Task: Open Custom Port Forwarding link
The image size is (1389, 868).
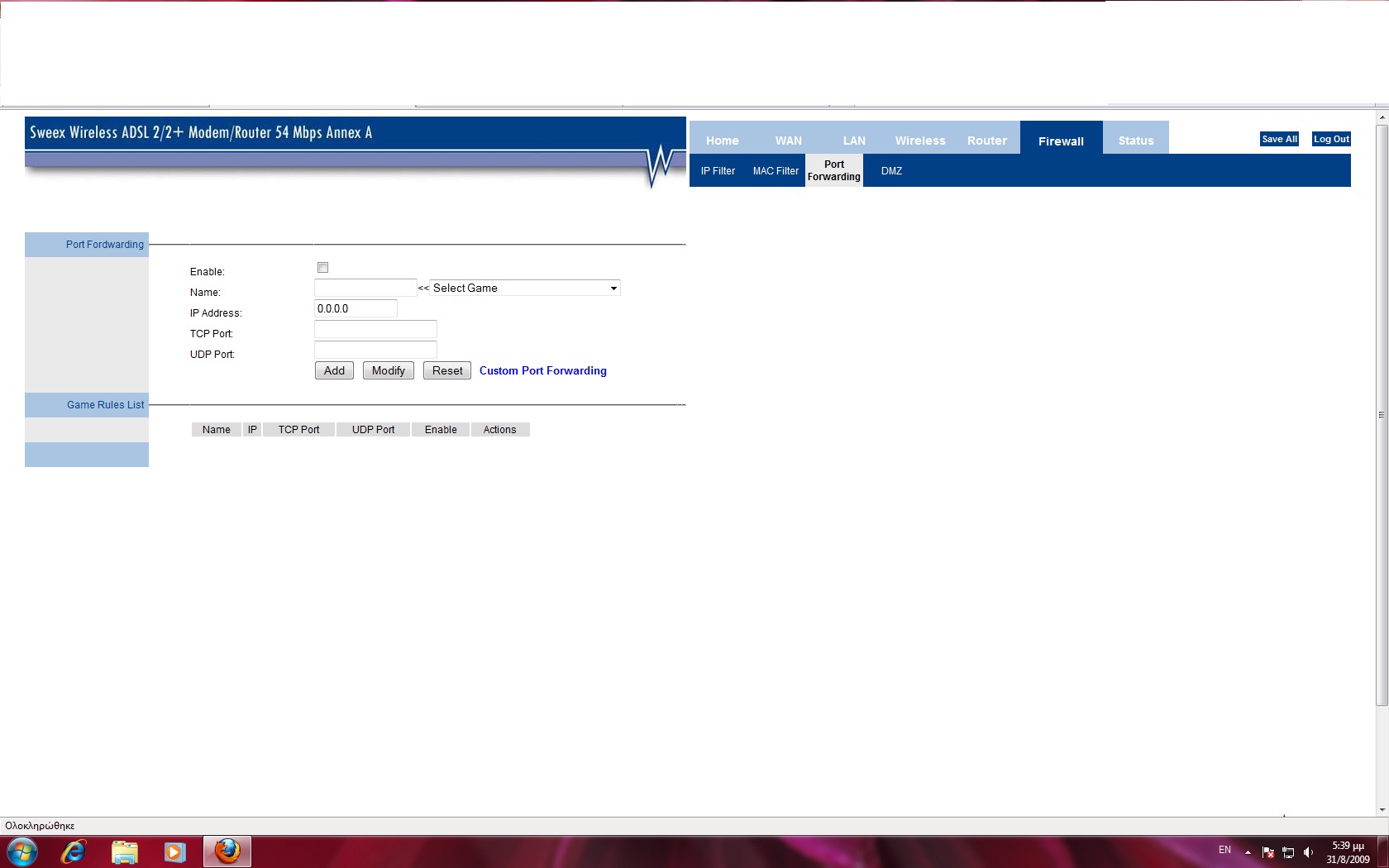Action: [543, 370]
